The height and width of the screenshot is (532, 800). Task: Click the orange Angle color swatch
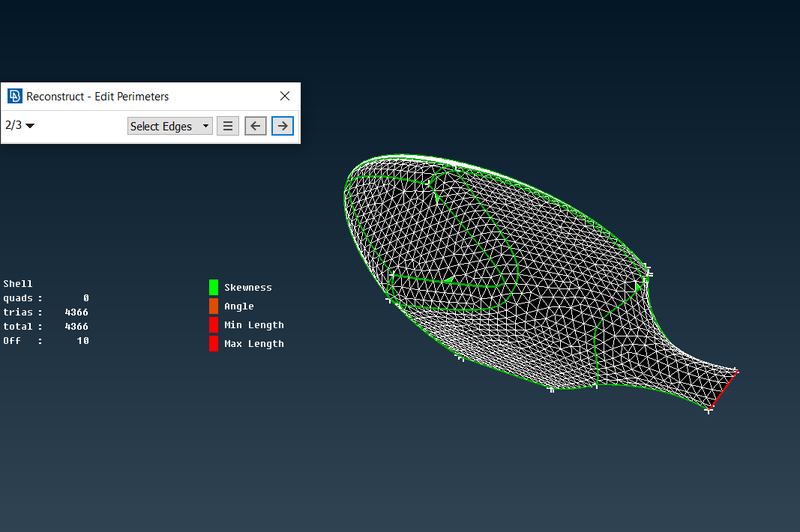(x=214, y=306)
